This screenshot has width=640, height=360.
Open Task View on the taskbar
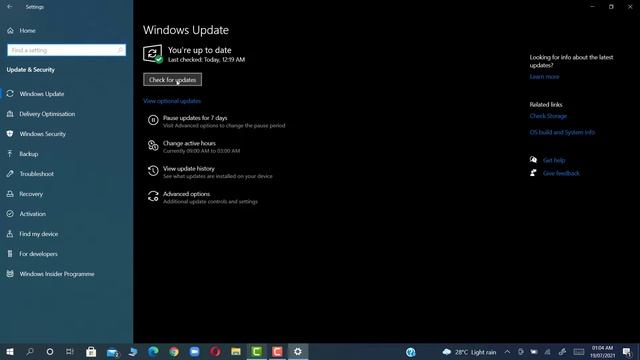pyautogui.click(x=70, y=351)
